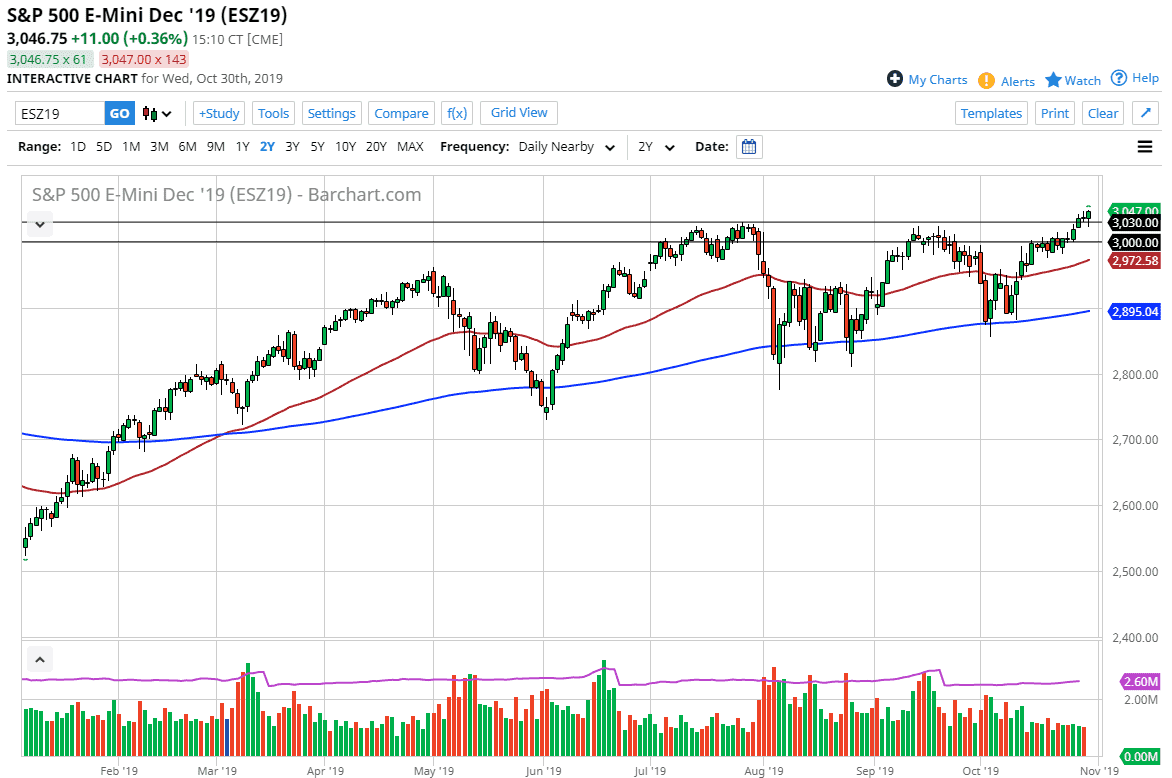Screen dimensions: 1172x778
Task: Open the Tools menu
Action: point(273,113)
